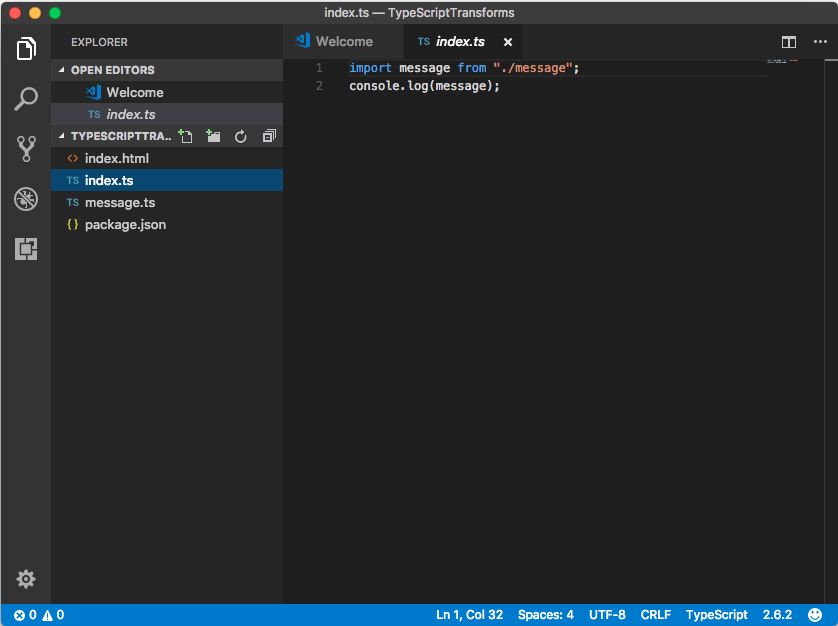Viewport: 838px width, 626px height.
Task: Change file encoding via UTF-8
Action: click(x=607, y=615)
